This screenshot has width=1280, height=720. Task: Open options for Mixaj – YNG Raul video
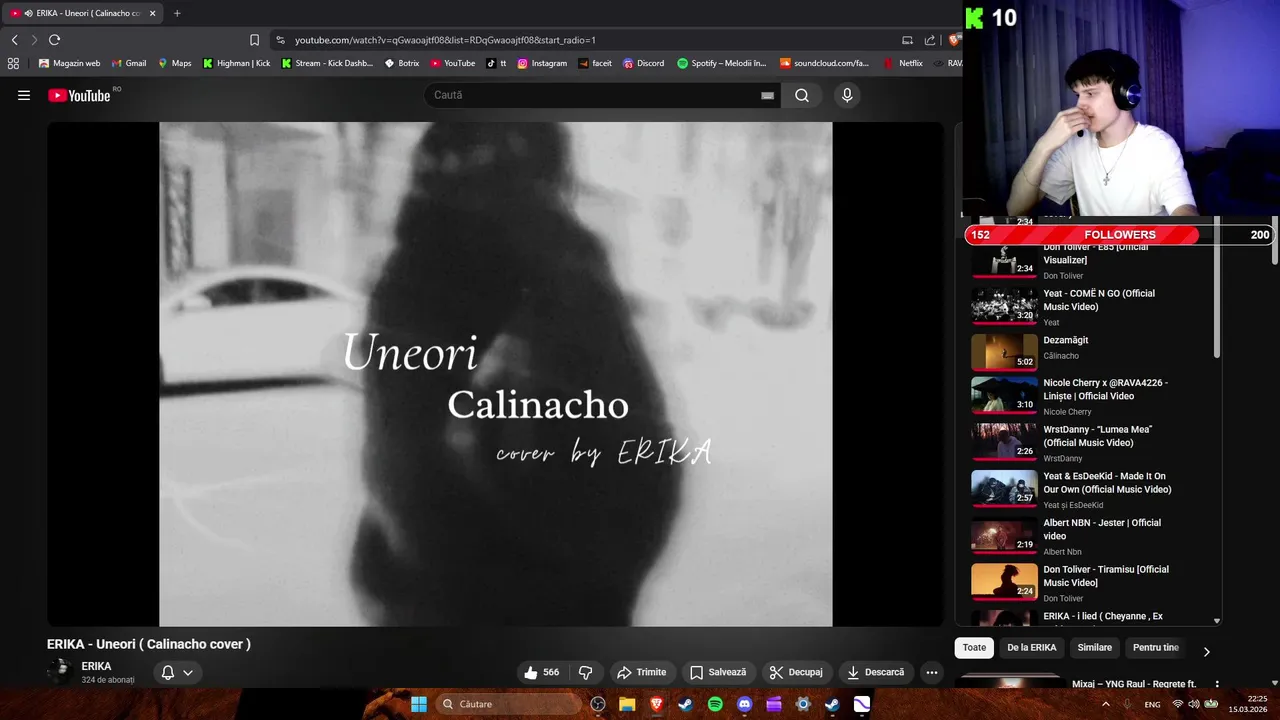pos(1217,684)
